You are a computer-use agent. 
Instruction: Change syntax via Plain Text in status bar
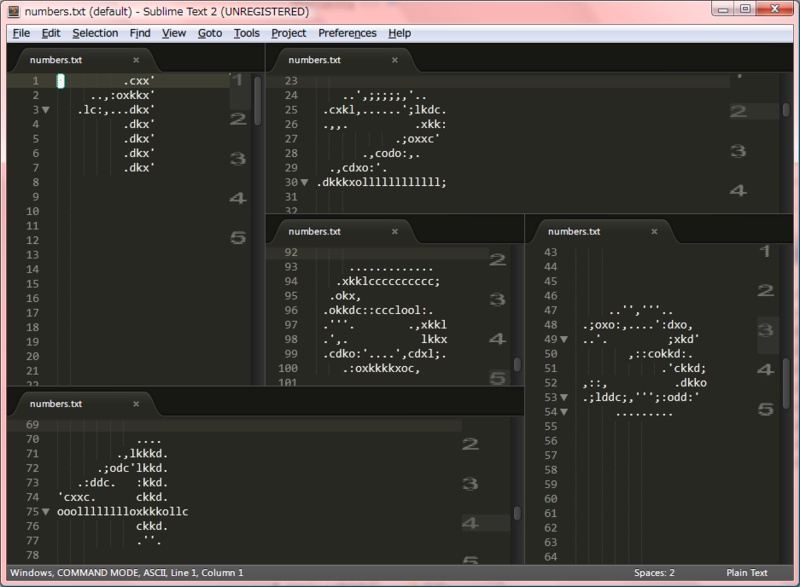point(747,573)
